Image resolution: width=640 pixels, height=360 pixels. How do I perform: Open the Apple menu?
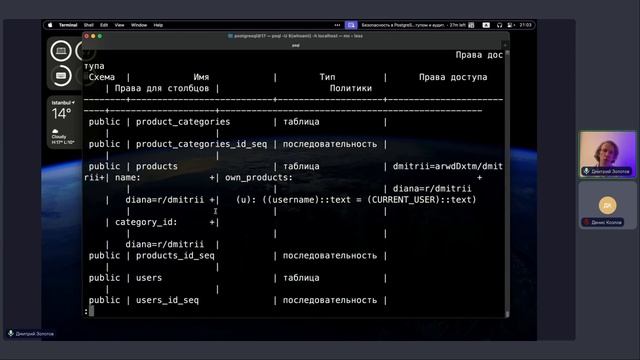[50, 25]
